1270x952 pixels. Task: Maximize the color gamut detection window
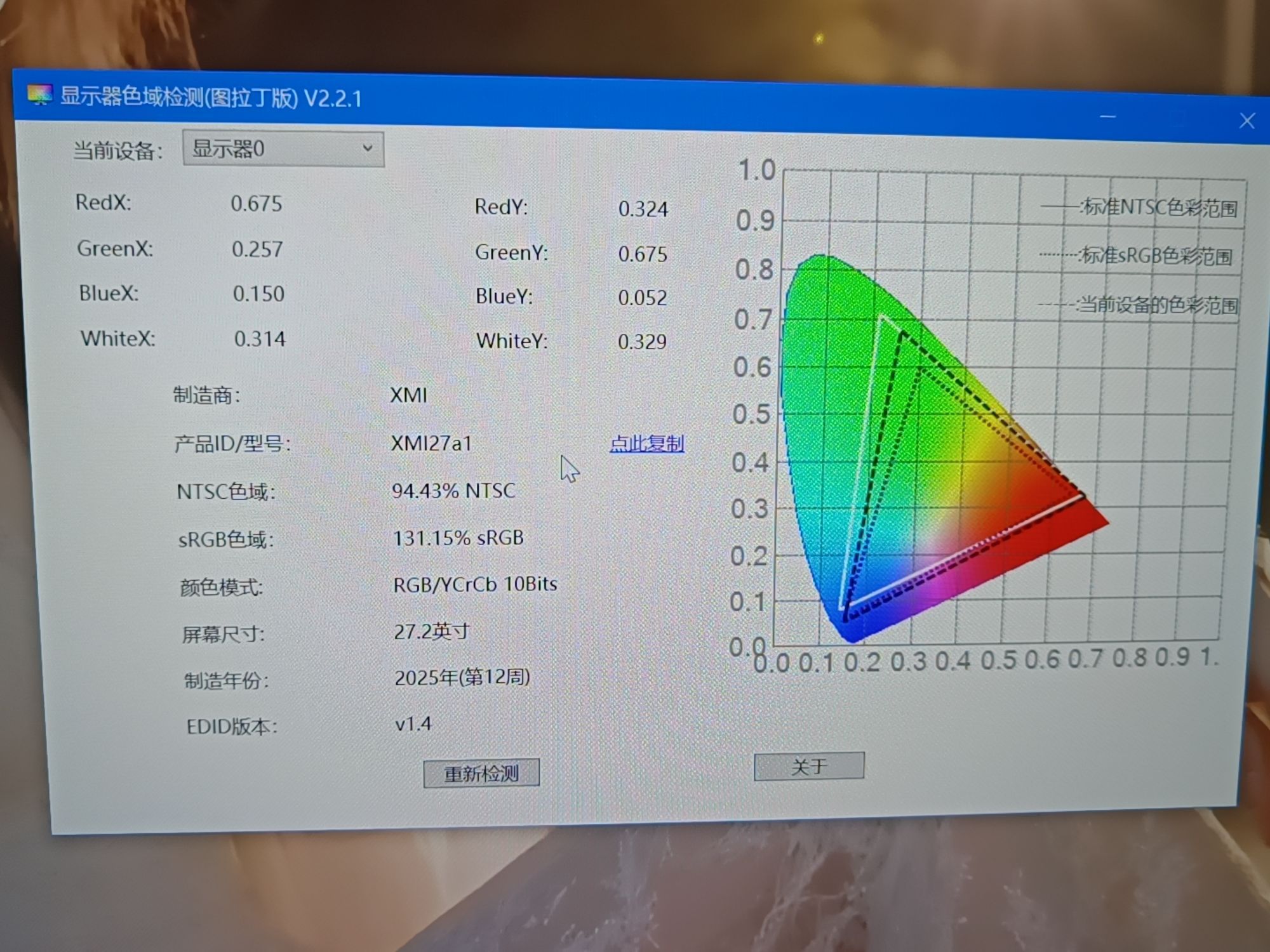(x=1178, y=119)
